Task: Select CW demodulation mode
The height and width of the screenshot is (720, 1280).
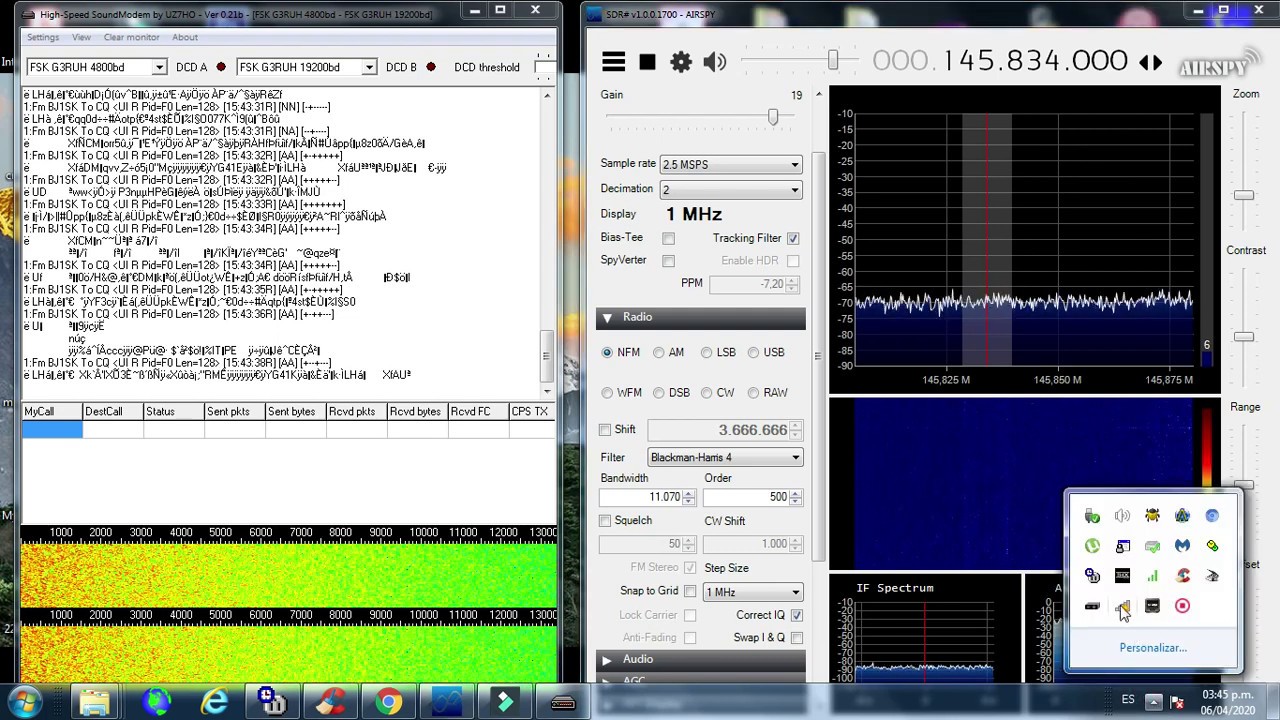Action: click(x=706, y=393)
